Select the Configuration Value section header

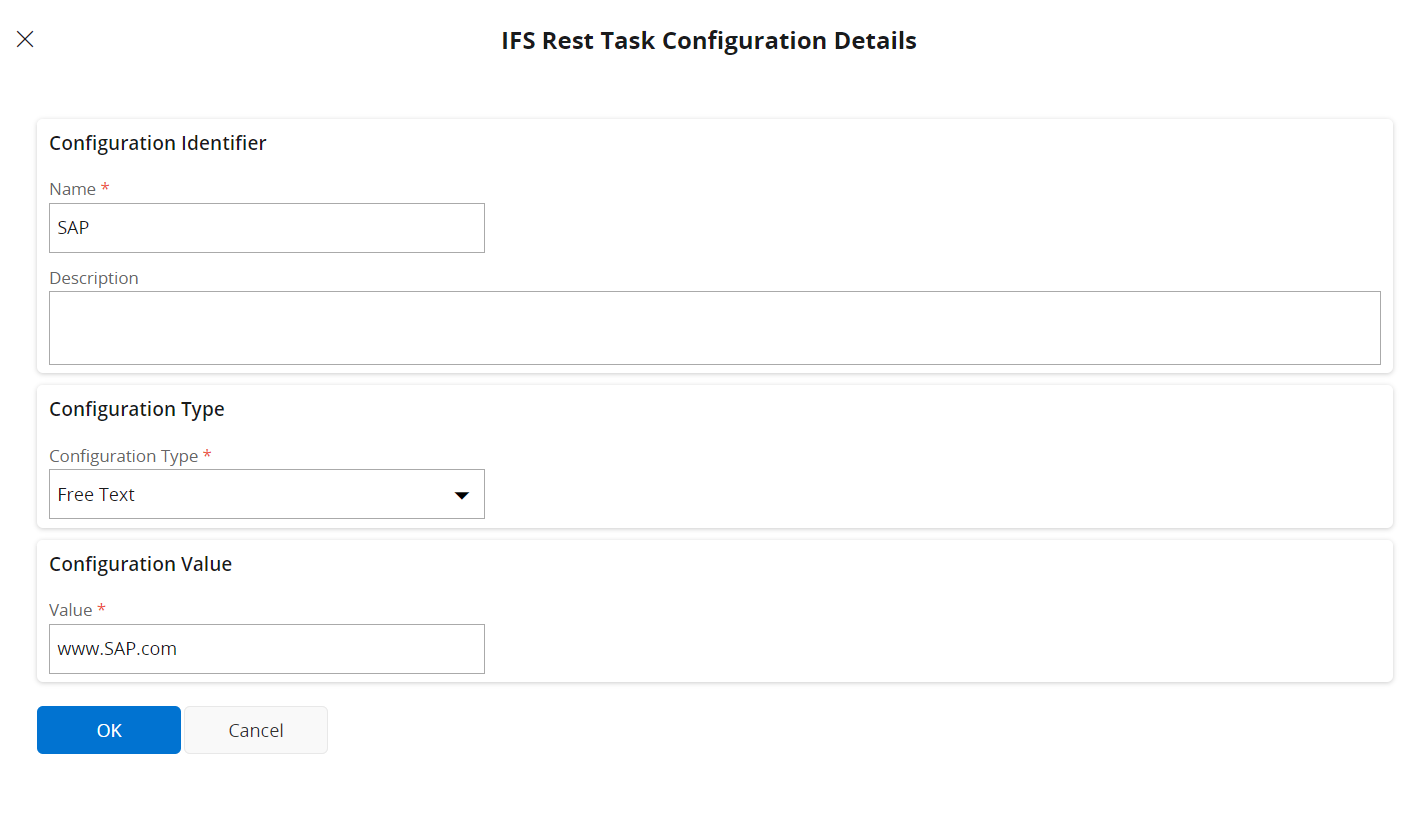140,564
